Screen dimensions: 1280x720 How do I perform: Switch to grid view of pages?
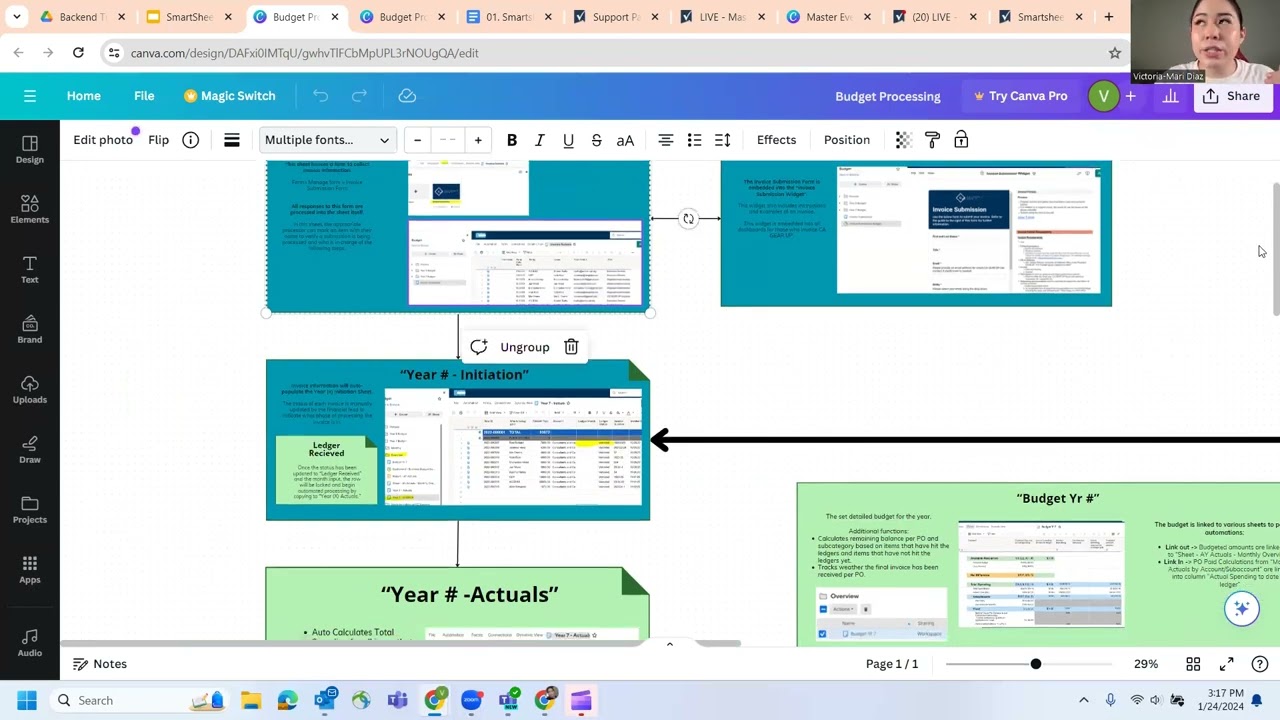(x=1193, y=664)
